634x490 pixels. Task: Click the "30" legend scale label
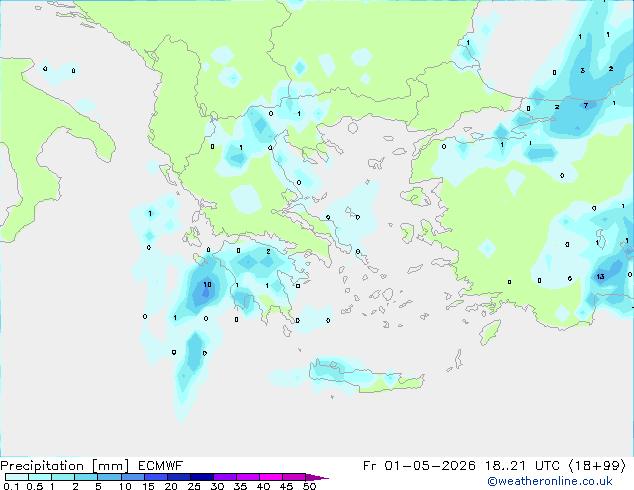tap(217, 486)
